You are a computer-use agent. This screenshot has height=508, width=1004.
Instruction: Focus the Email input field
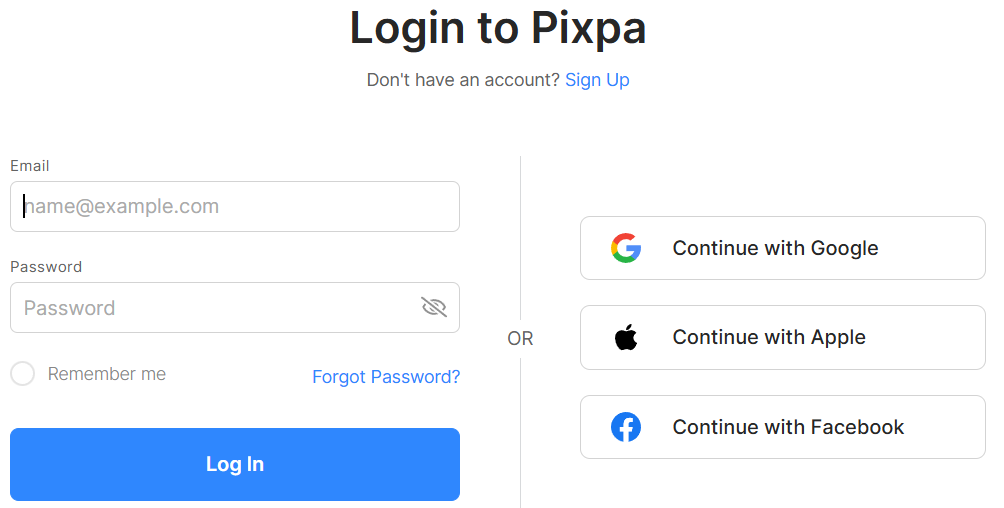pos(235,207)
